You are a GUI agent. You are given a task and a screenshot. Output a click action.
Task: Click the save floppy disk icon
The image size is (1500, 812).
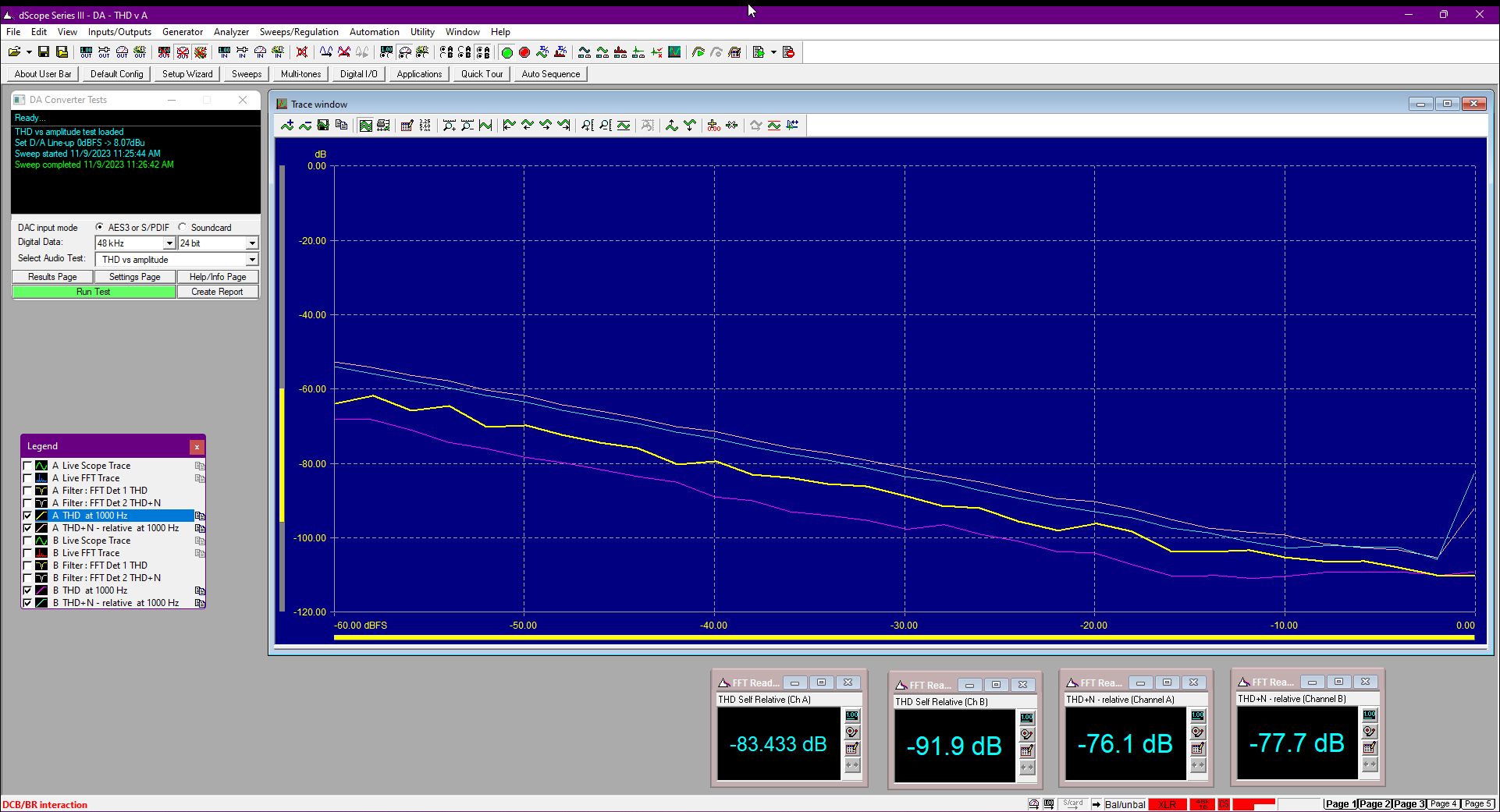coord(44,52)
